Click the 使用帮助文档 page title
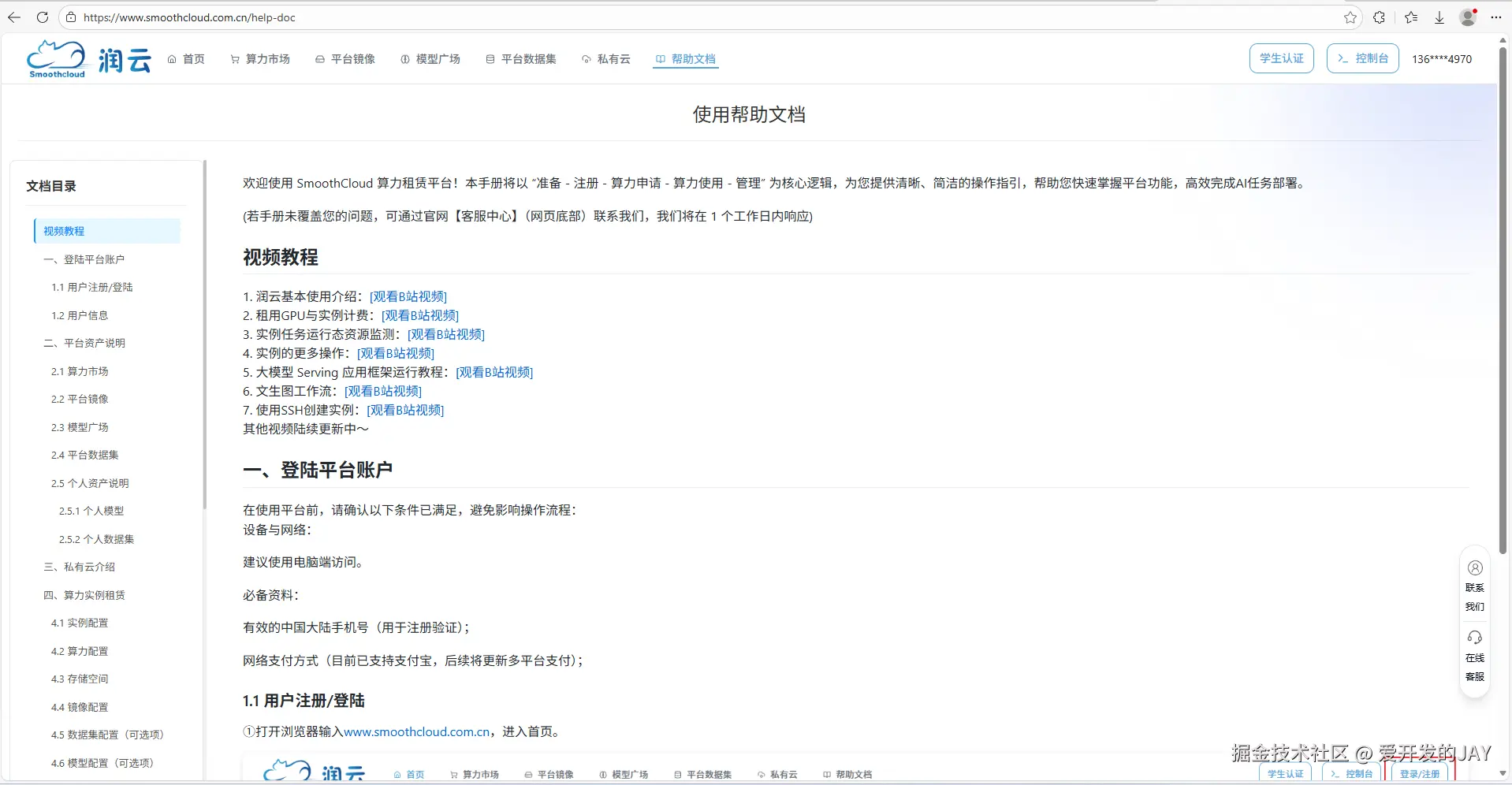 tap(749, 114)
